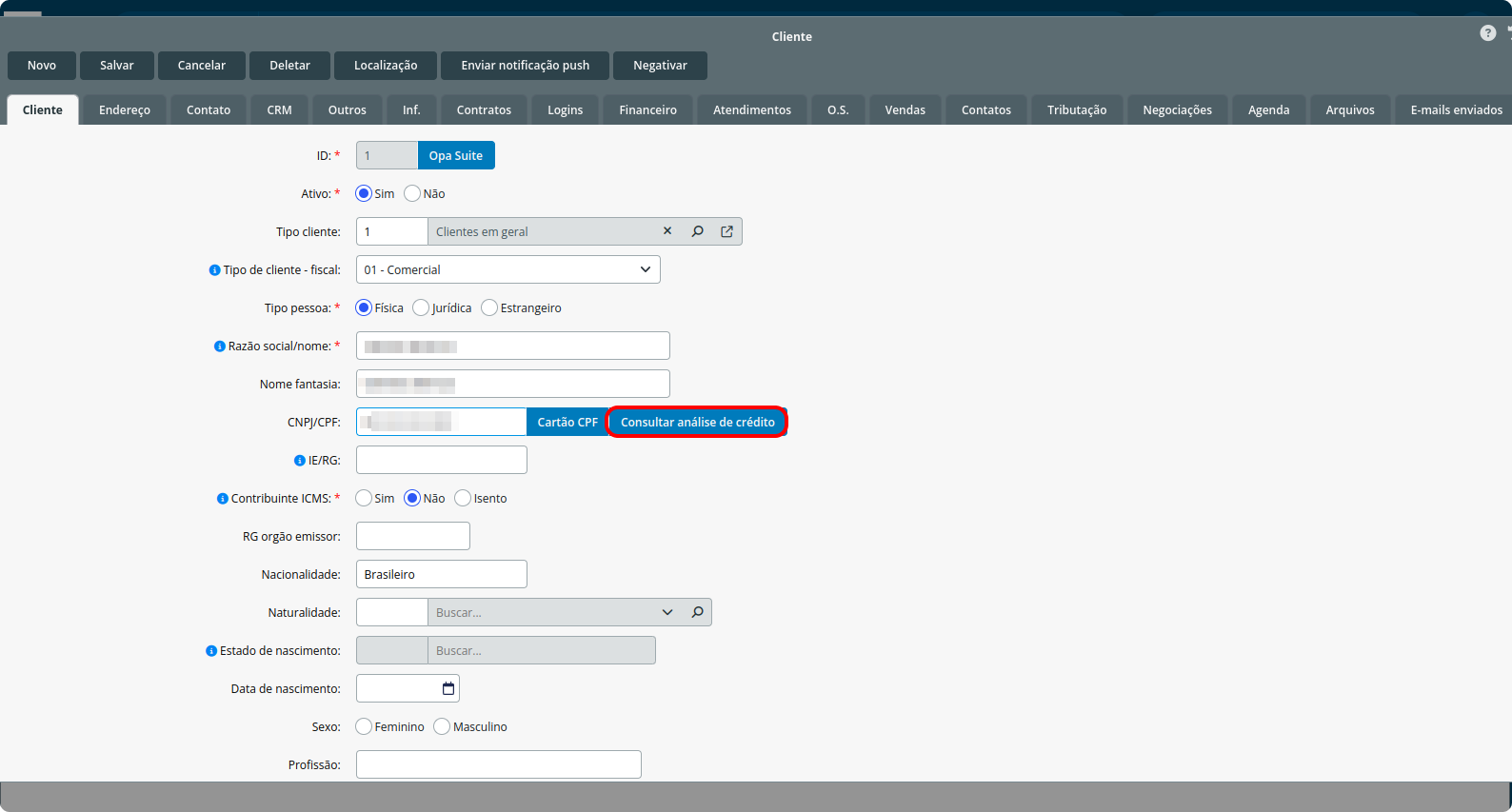Set Contribuinte ICMS to Sim
The height and width of the screenshot is (812, 1512).
[x=364, y=498]
